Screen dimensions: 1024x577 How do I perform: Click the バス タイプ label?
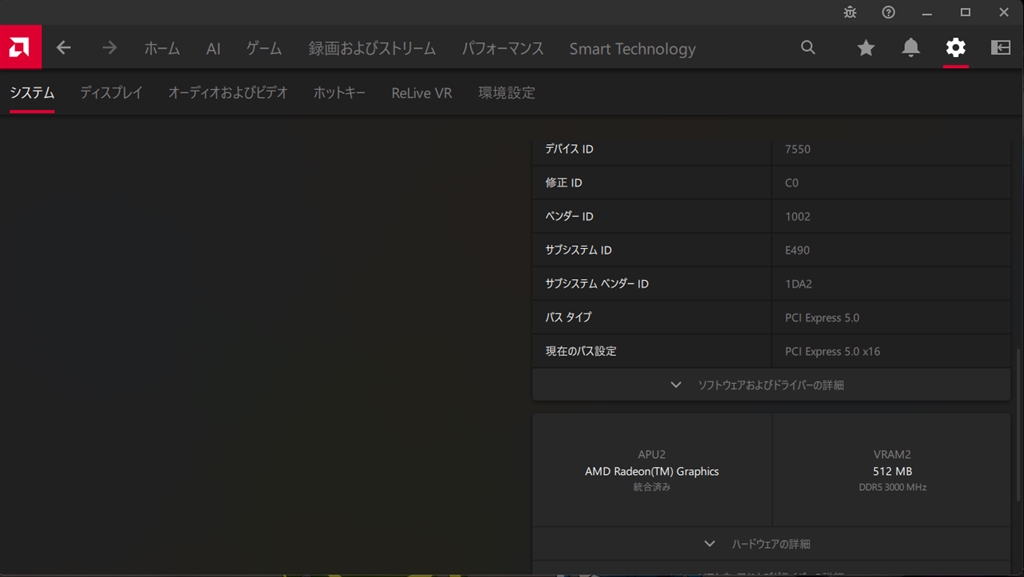click(x=568, y=317)
